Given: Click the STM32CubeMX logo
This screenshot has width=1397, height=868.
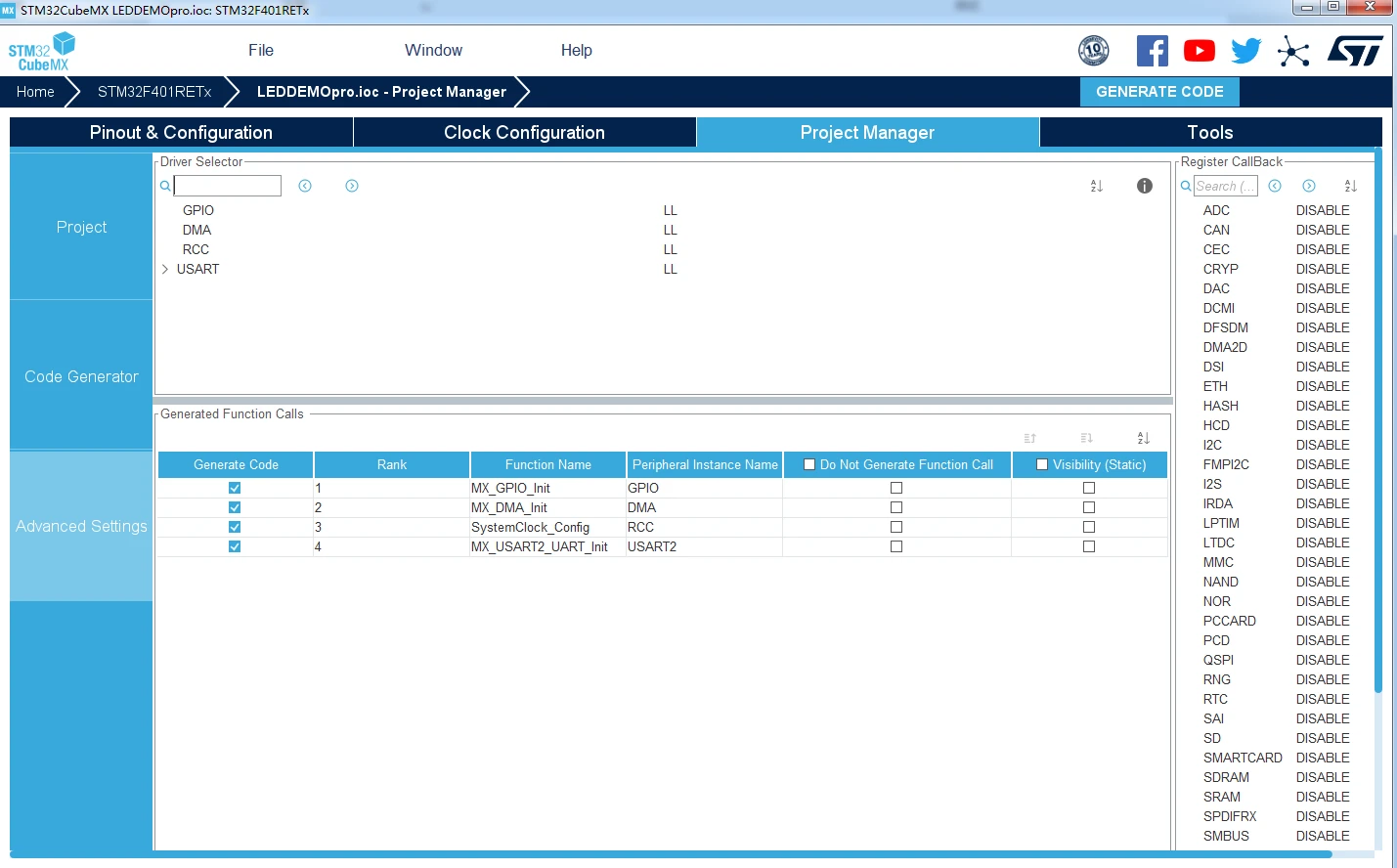Looking at the screenshot, I should (41, 51).
